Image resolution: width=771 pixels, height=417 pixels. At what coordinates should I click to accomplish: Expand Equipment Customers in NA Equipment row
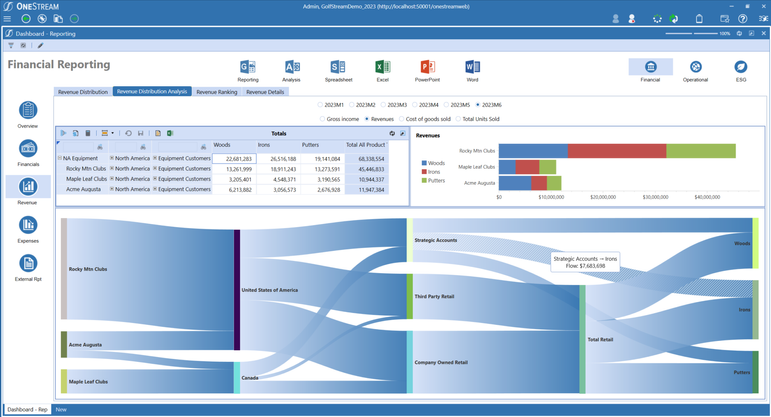[x=154, y=158]
